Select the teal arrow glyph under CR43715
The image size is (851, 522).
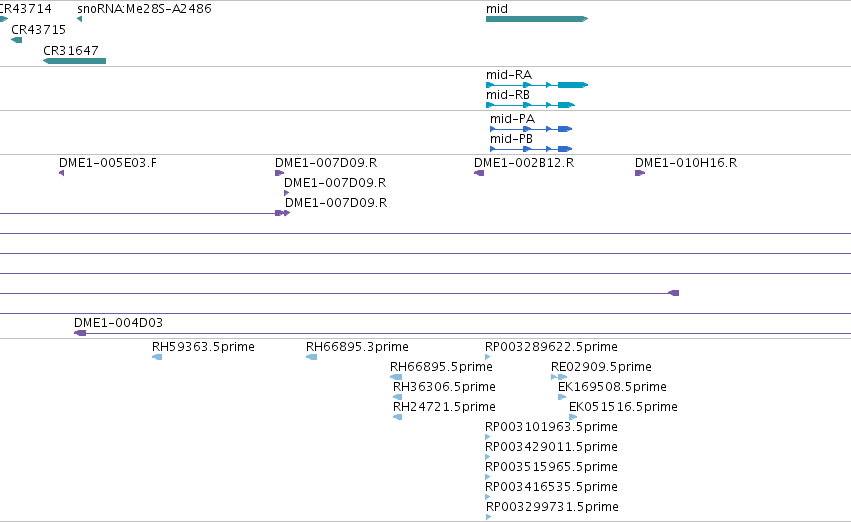(x=16, y=40)
